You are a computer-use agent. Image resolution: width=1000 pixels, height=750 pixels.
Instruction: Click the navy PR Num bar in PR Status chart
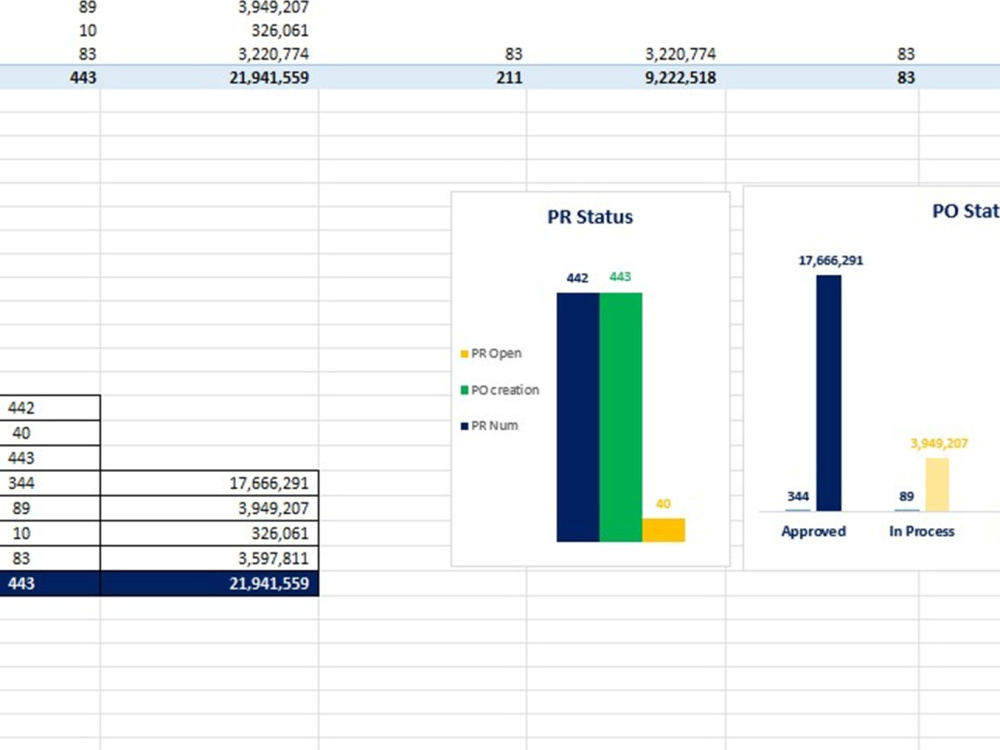click(x=578, y=418)
